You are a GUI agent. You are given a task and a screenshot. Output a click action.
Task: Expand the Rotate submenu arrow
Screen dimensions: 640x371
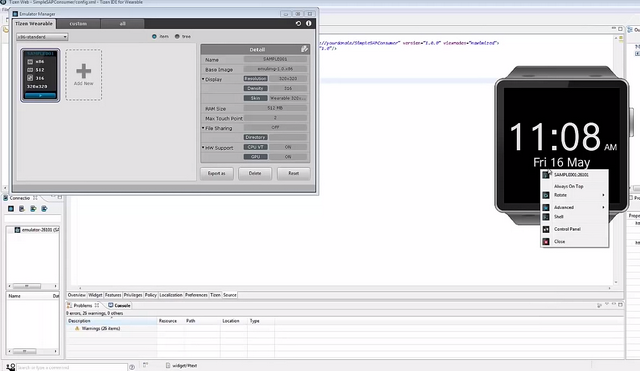tap(603, 195)
